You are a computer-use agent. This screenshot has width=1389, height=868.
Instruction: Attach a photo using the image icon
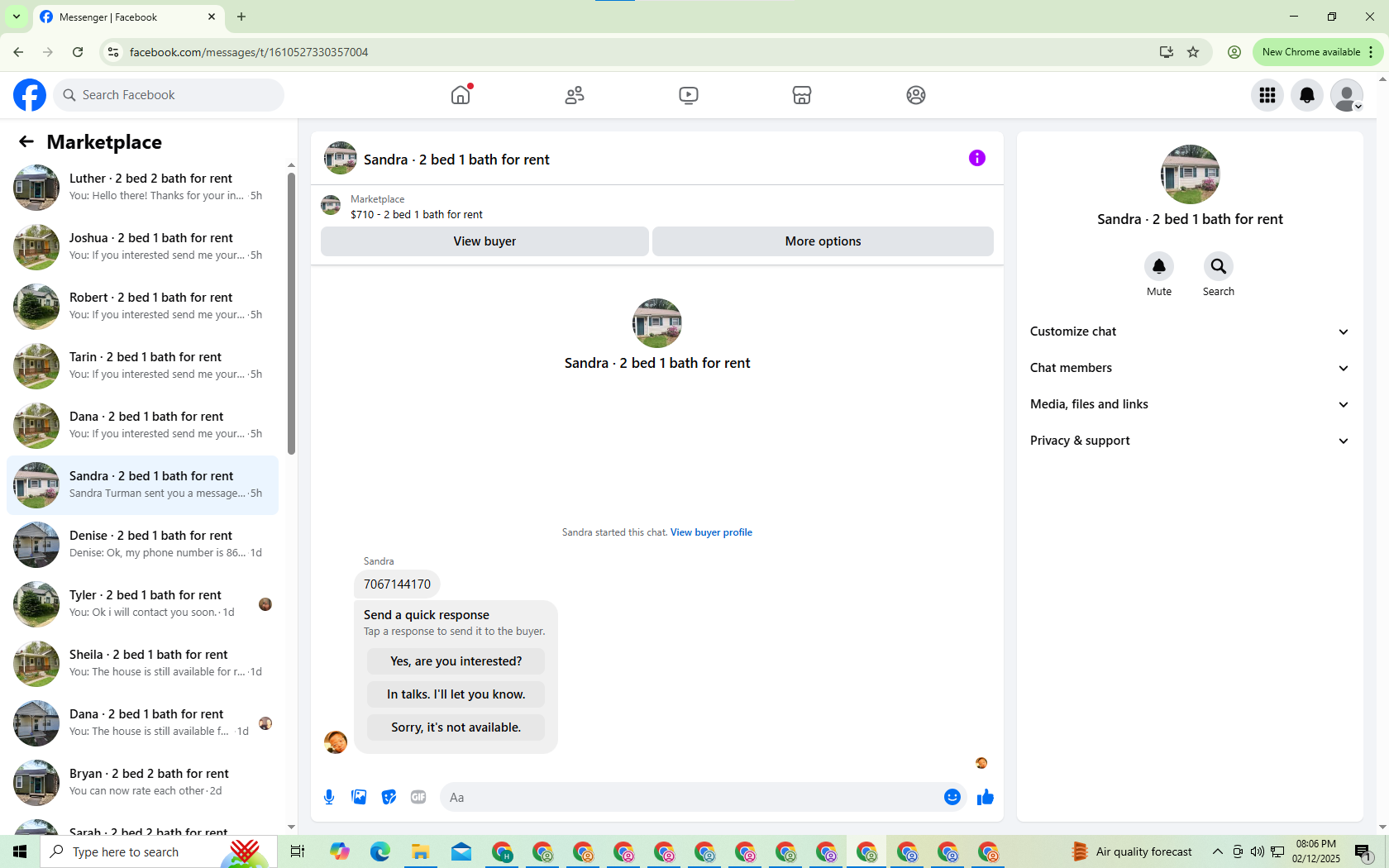coord(359,797)
